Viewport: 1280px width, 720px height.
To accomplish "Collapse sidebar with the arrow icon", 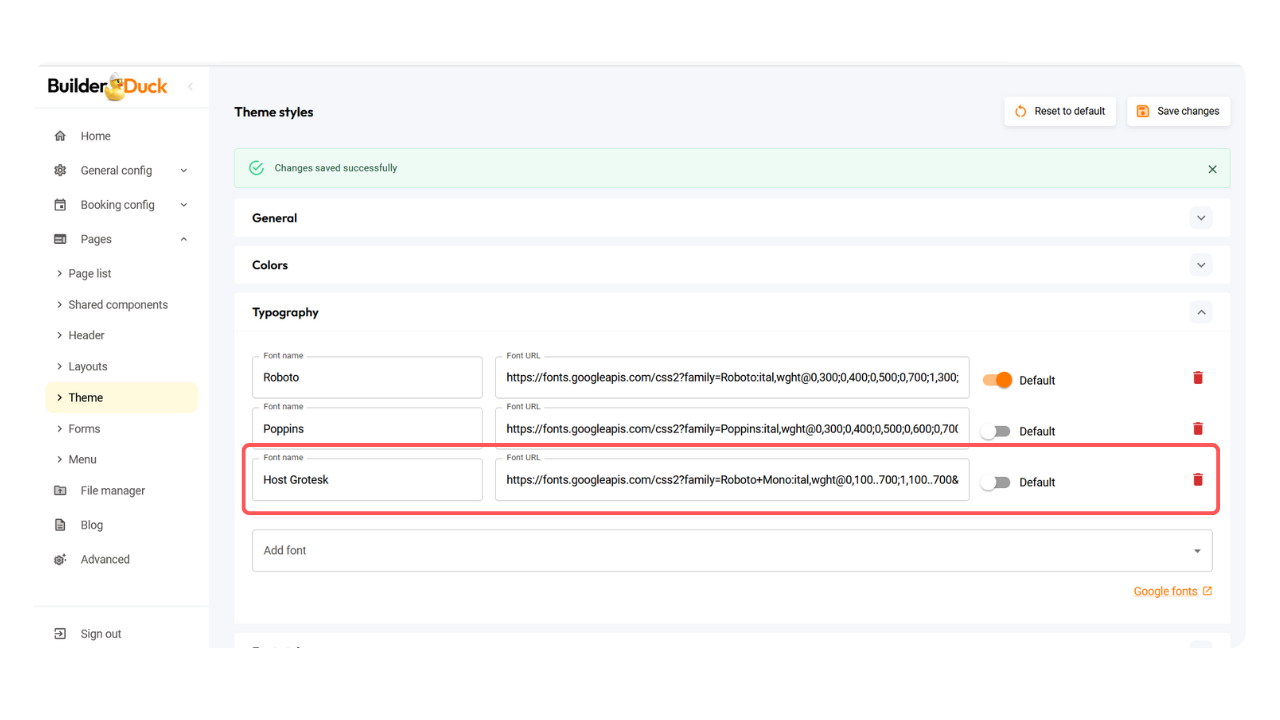I will (x=190, y=87).
